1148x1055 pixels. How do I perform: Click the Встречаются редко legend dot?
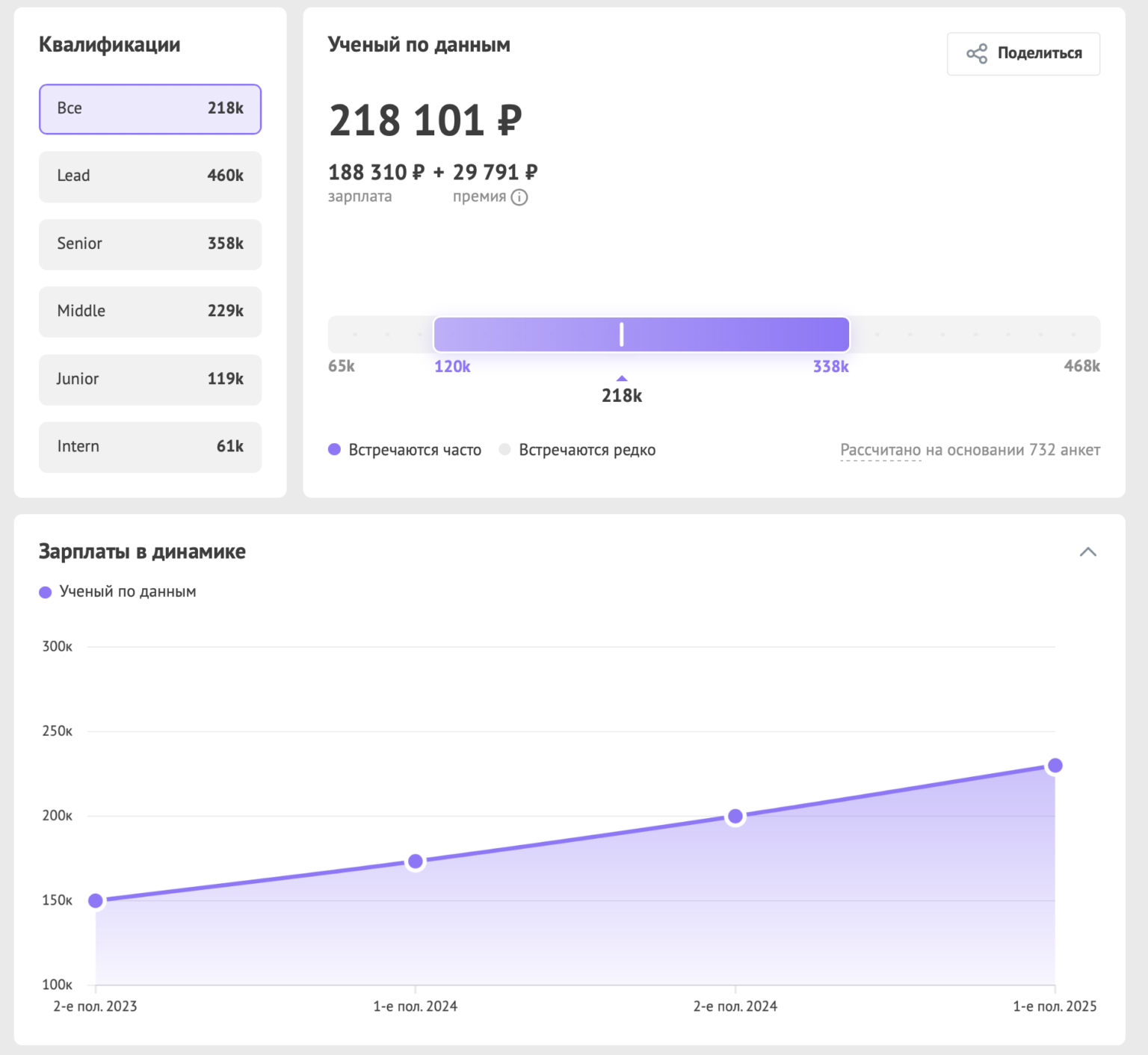505,450
